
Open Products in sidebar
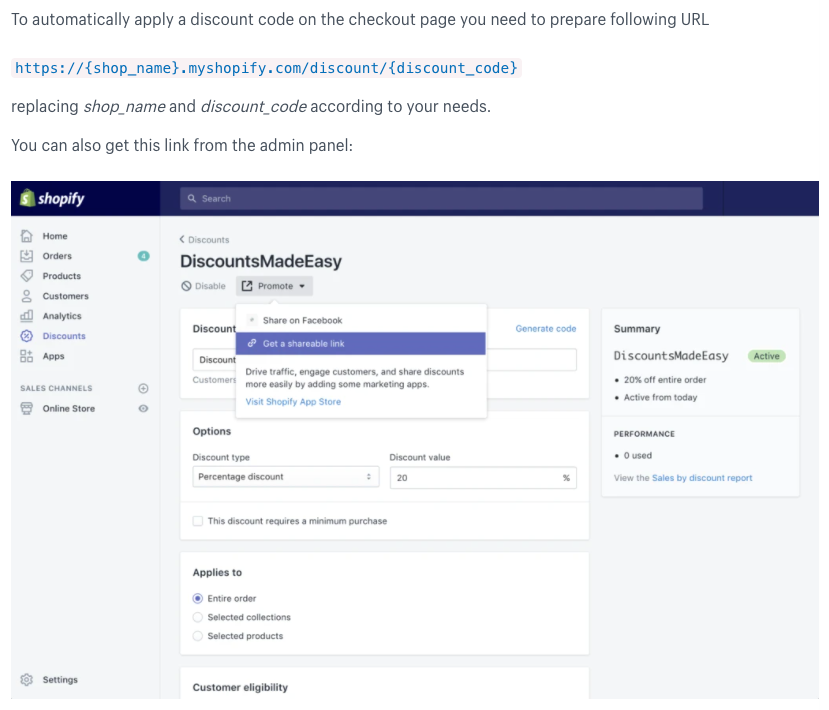tap(62, 276)
